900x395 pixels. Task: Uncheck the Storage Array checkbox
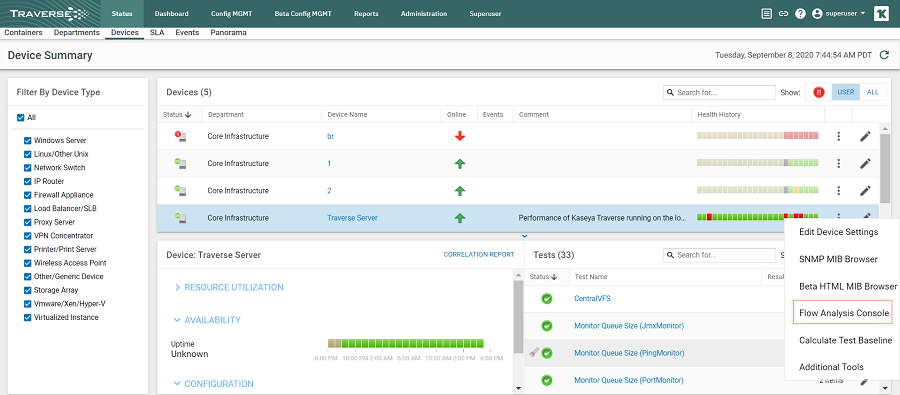tap(28, 291)
